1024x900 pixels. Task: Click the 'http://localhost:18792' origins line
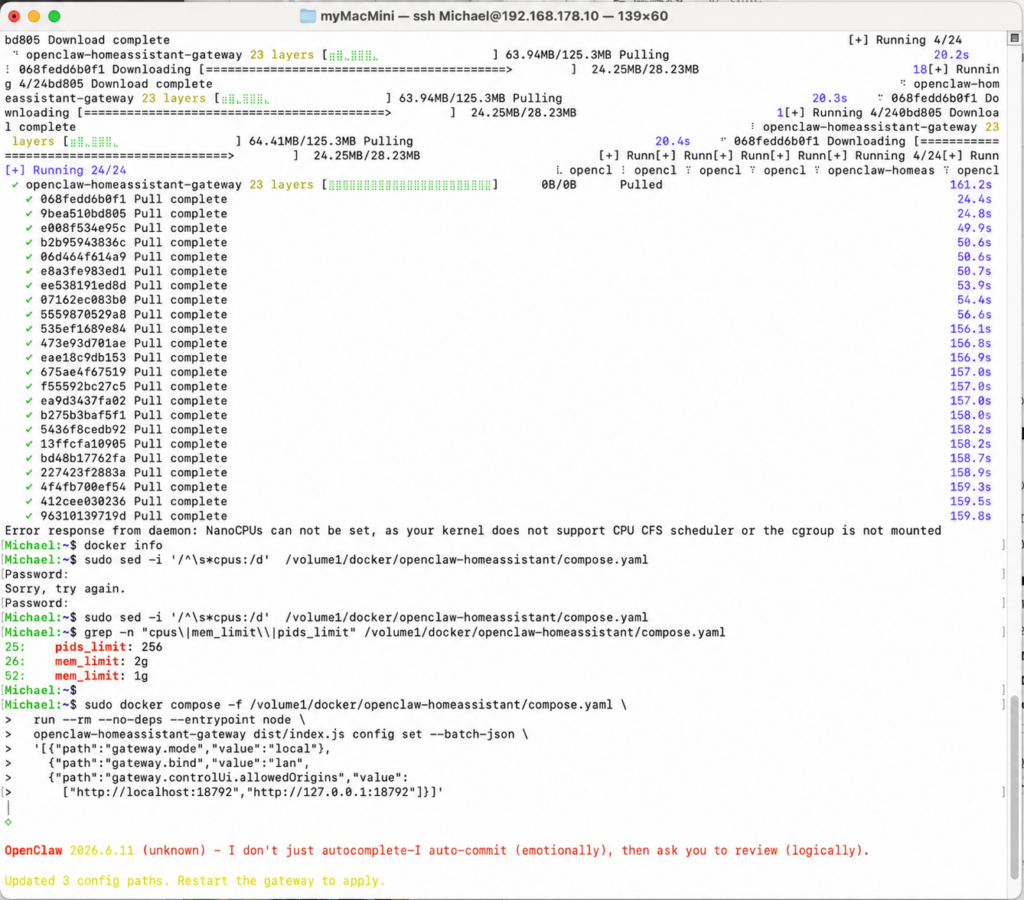tap(253, 792)
